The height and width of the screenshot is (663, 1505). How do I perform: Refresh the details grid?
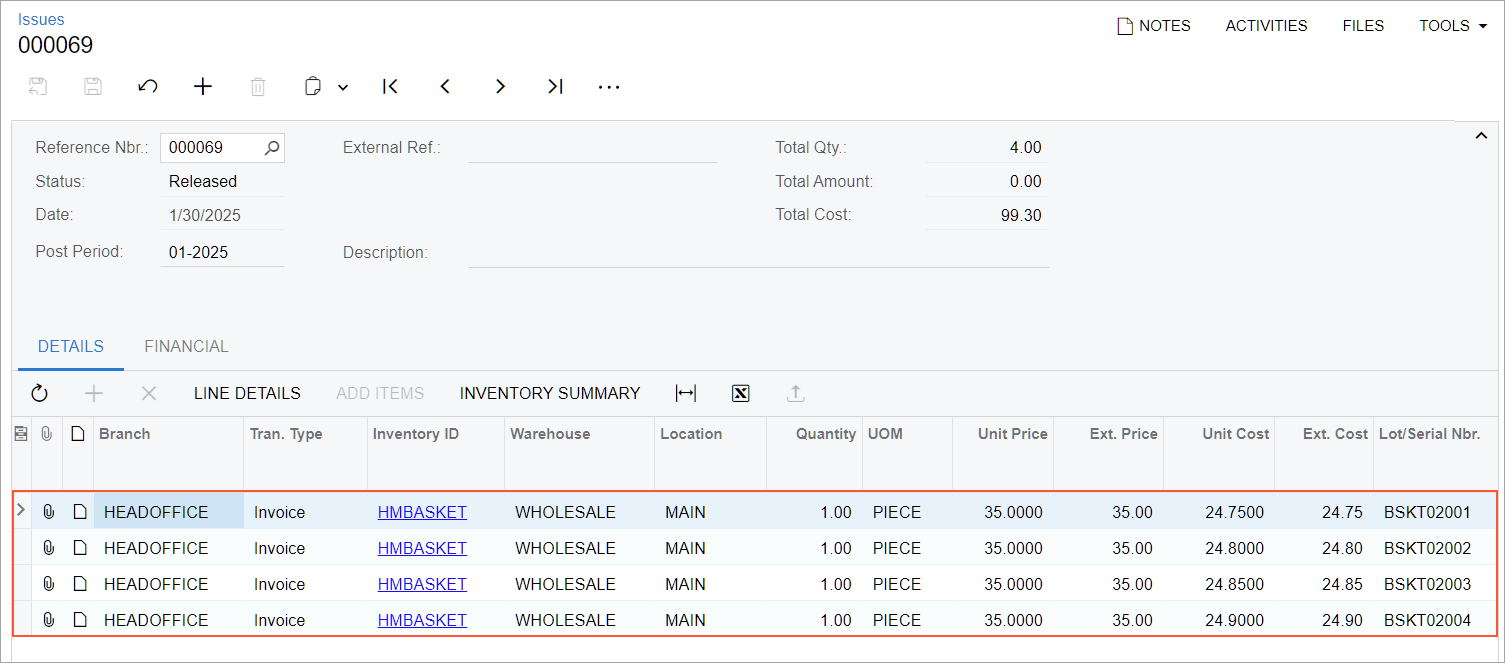tap(40, 393)
